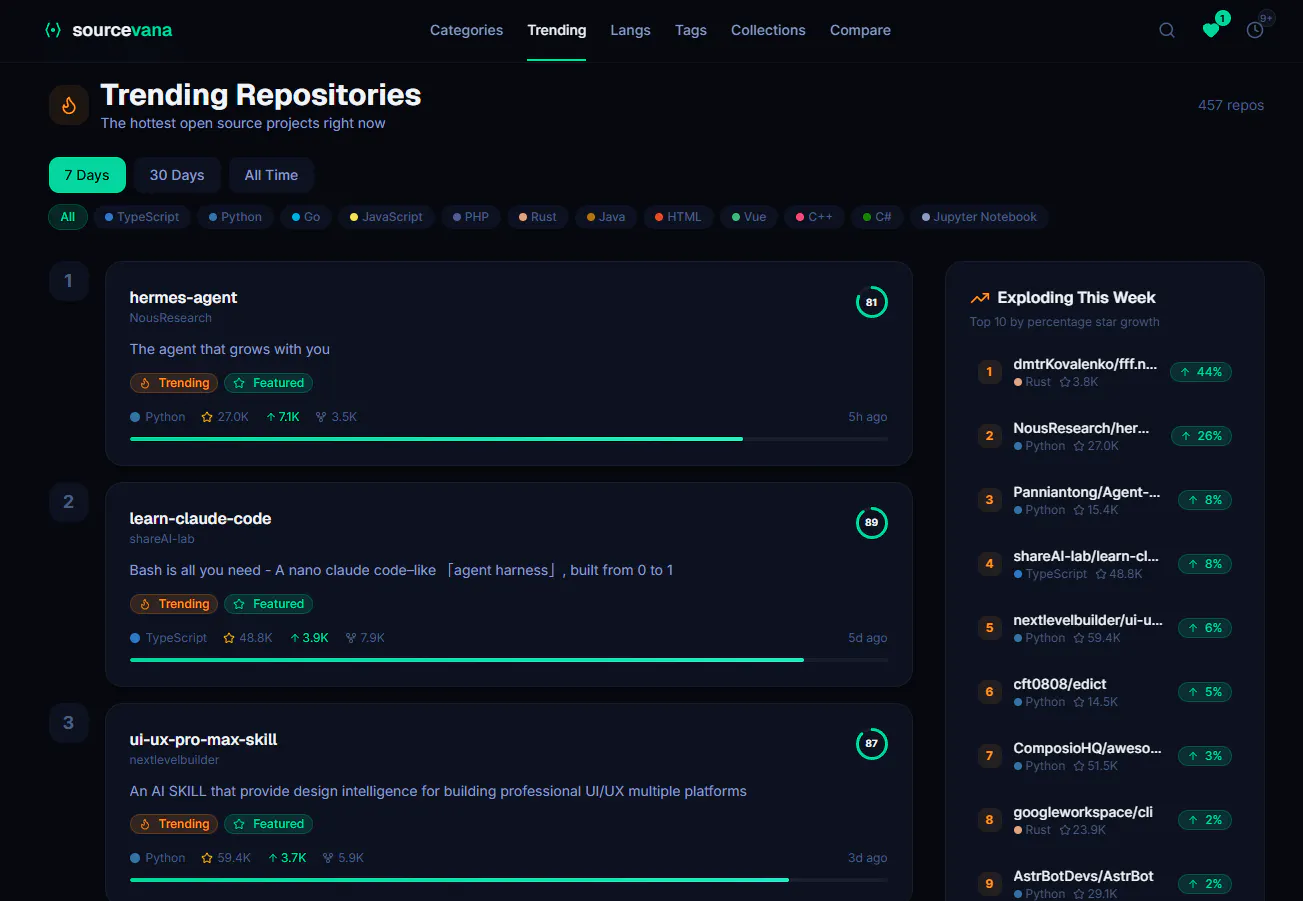Click the progress bar in learn-claude-code card
This screenshot has height=901, width=1303.
click(509, 660)
